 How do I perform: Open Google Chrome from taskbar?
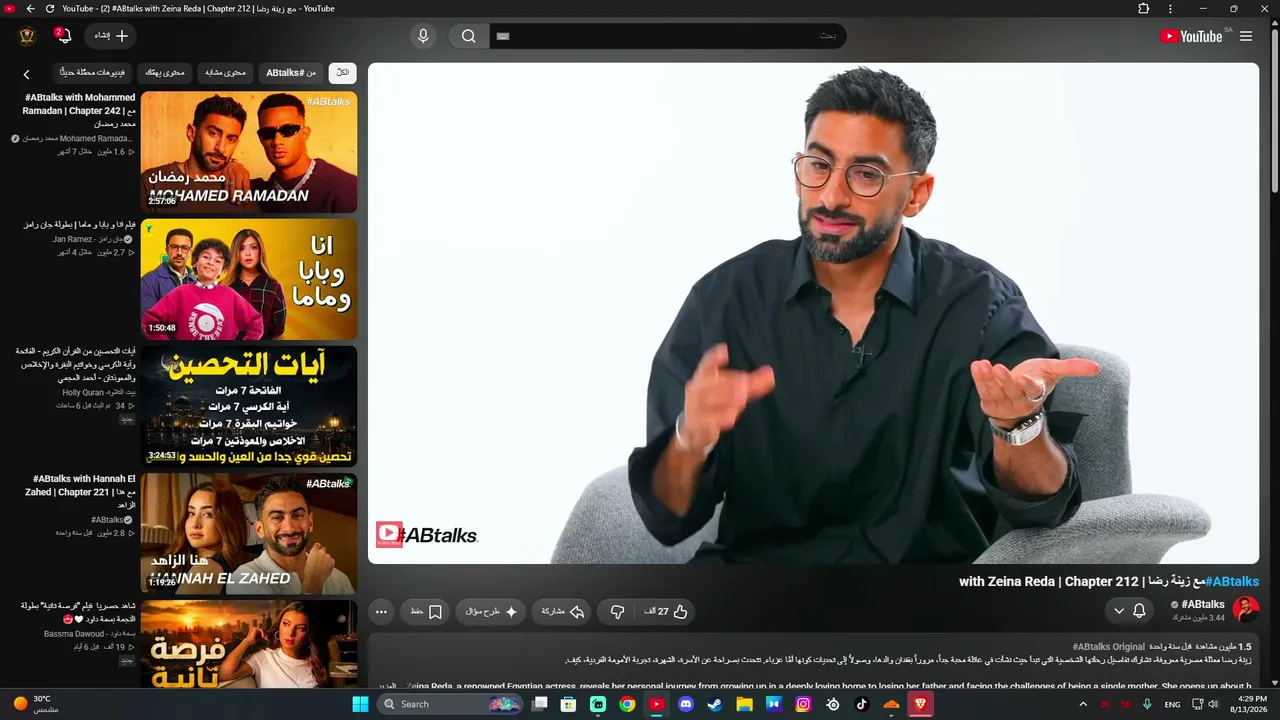tap(627, 704)
